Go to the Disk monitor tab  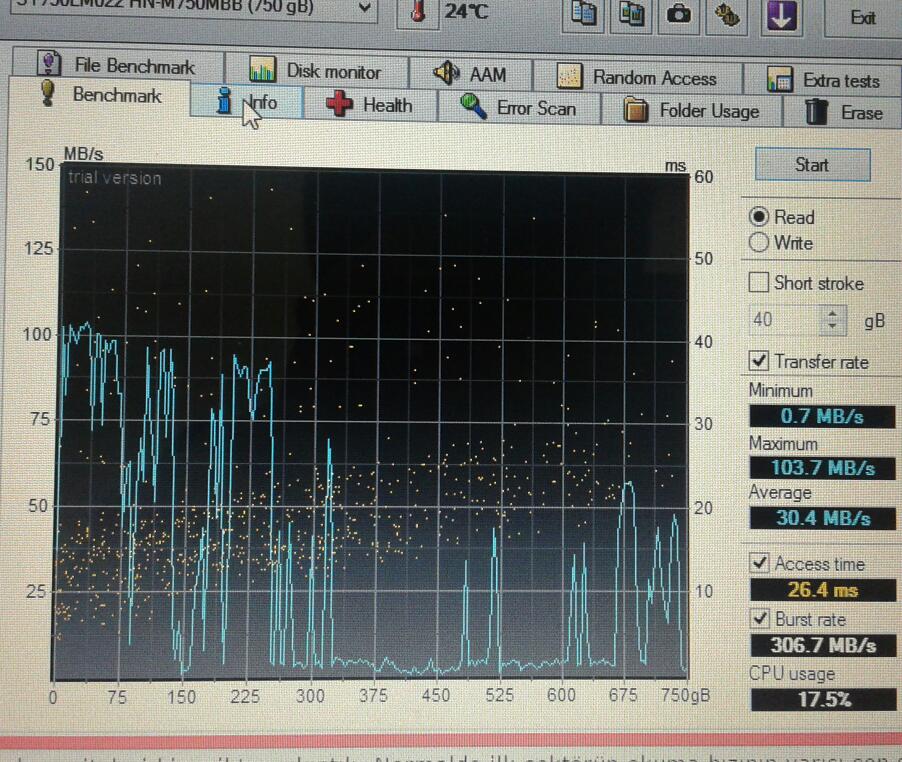316,71
